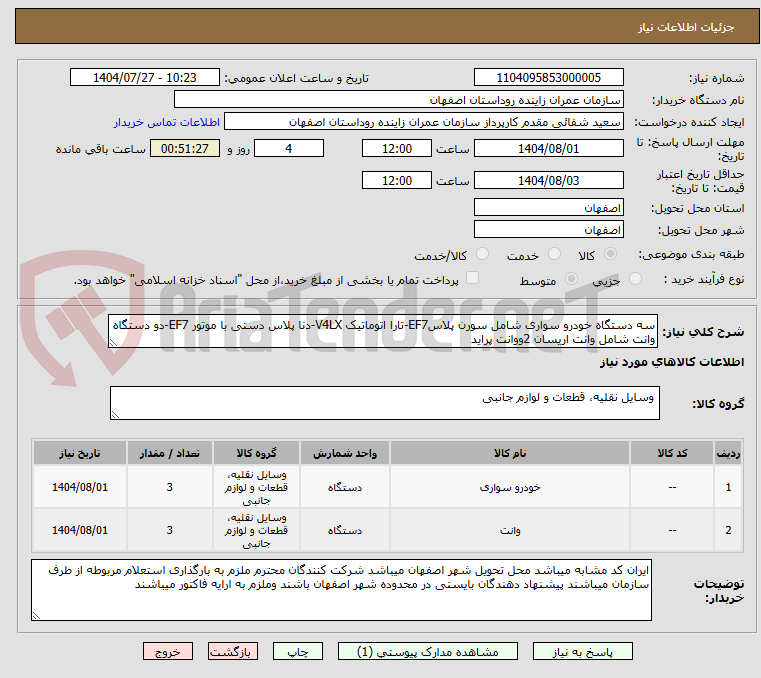761x678 pixels.
Task: Select the جزیی purchase type radio
Action: tap(635, 279)
